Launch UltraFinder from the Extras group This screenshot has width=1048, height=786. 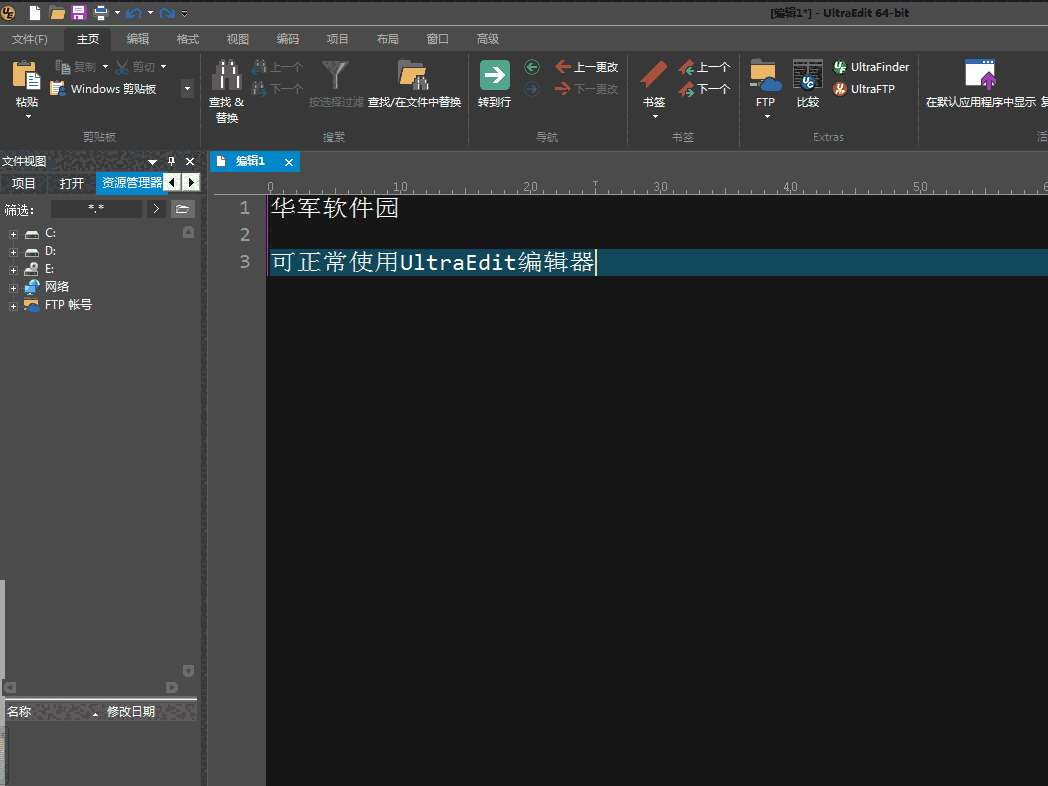[871, 67]
